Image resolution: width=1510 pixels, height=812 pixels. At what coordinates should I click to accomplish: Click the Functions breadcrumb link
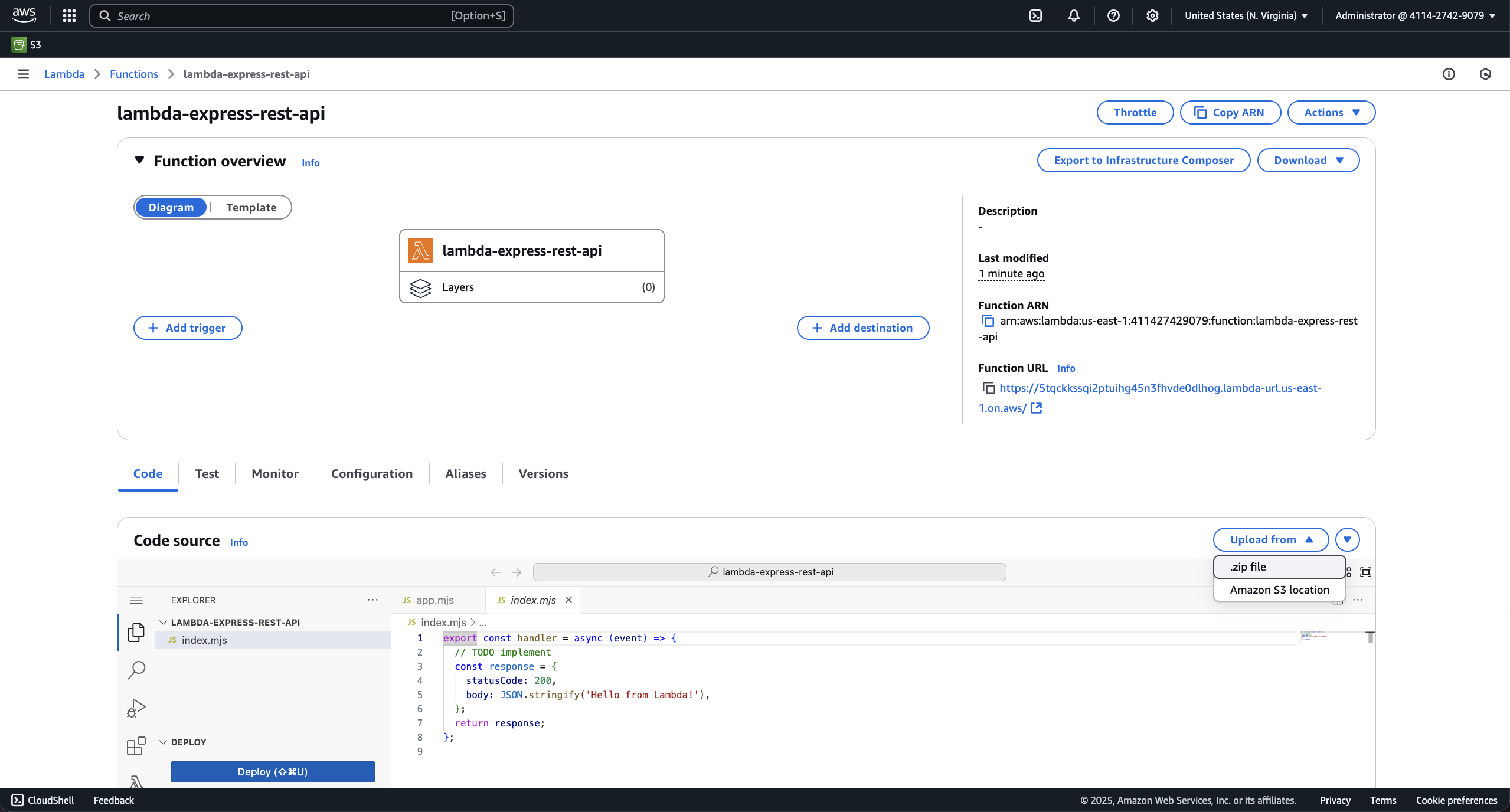click(134, 74)
